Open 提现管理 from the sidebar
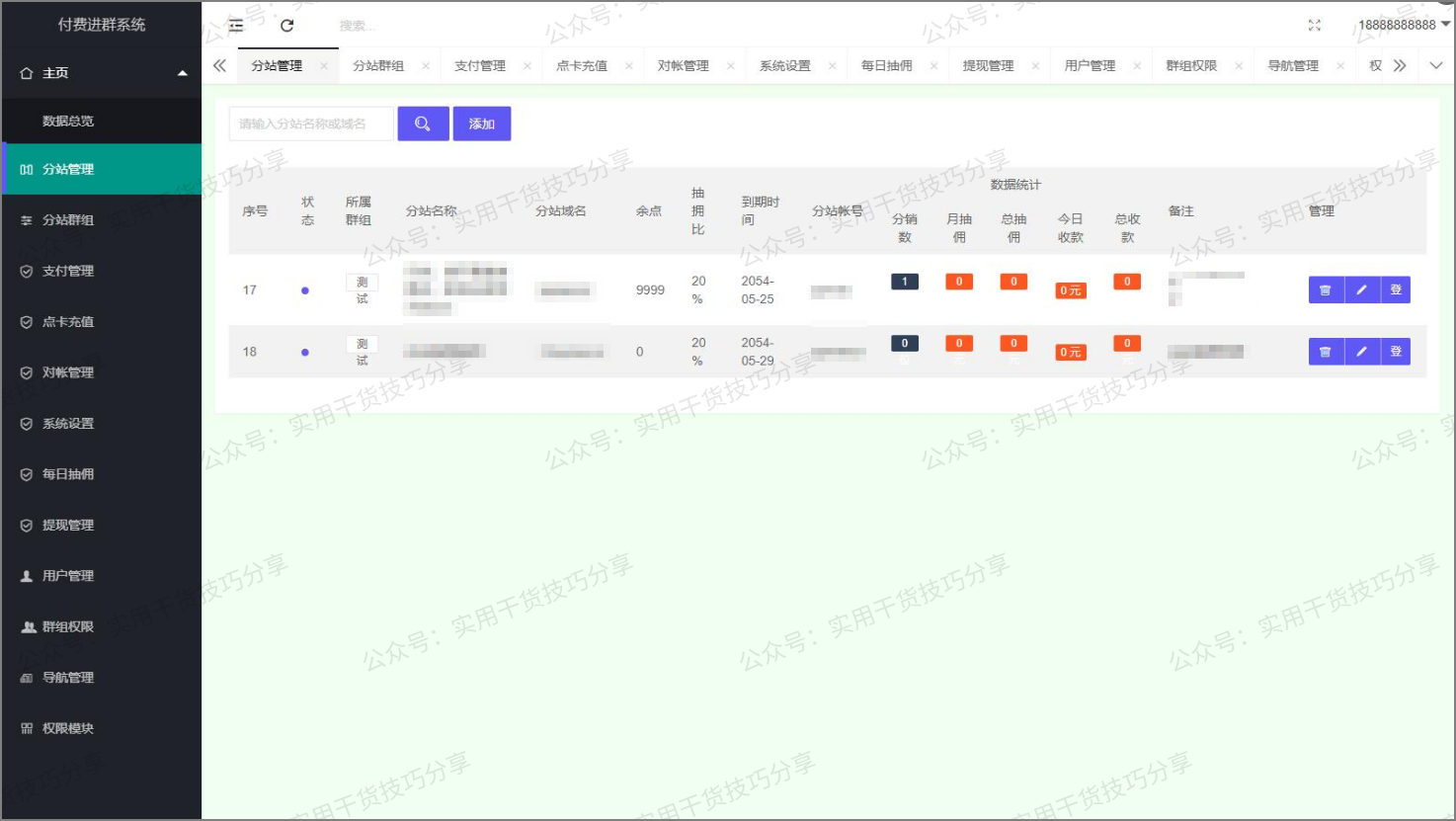 coord(27,525)
